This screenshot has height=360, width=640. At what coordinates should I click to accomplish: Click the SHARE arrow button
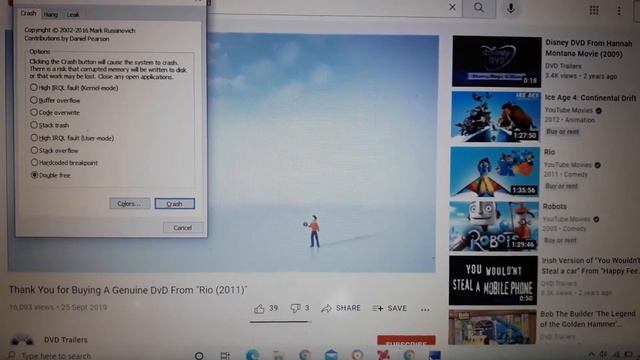point(341,308)
